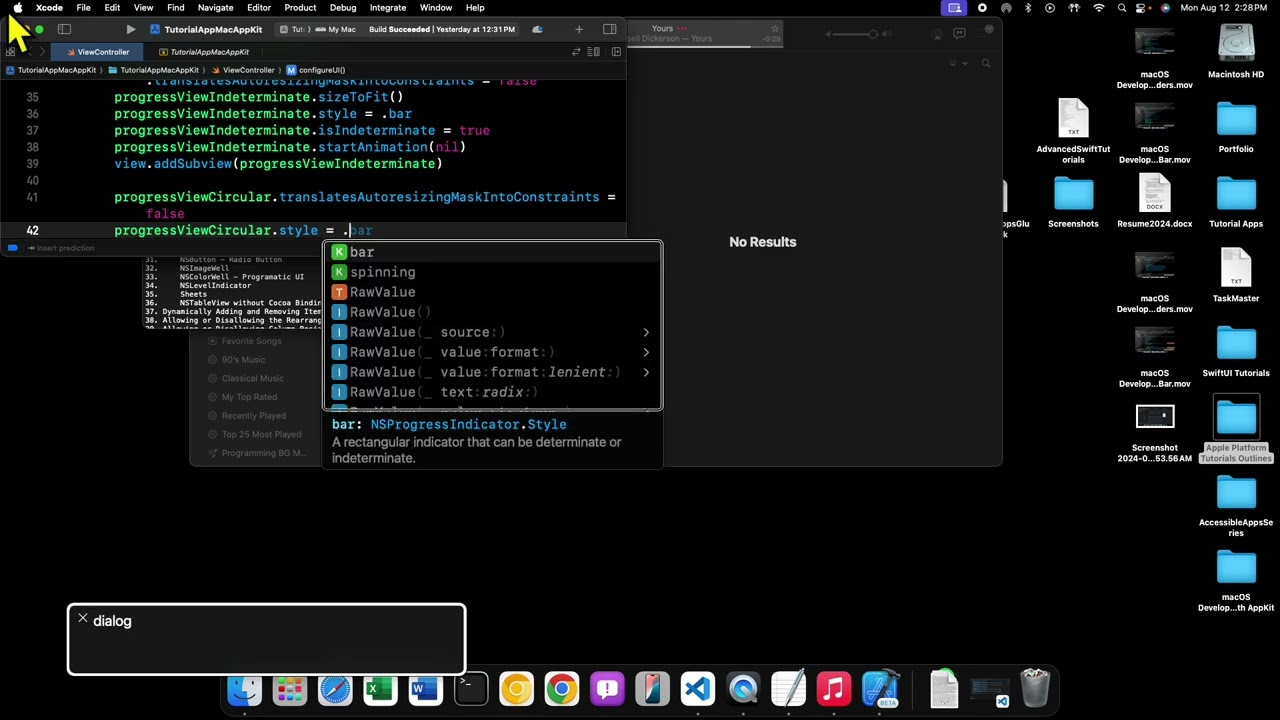Image resolution: width=1280 pixels, height=720 pixels.
Task: Toggle the Xcode inspector panel
Action: [x=610, y=29]
